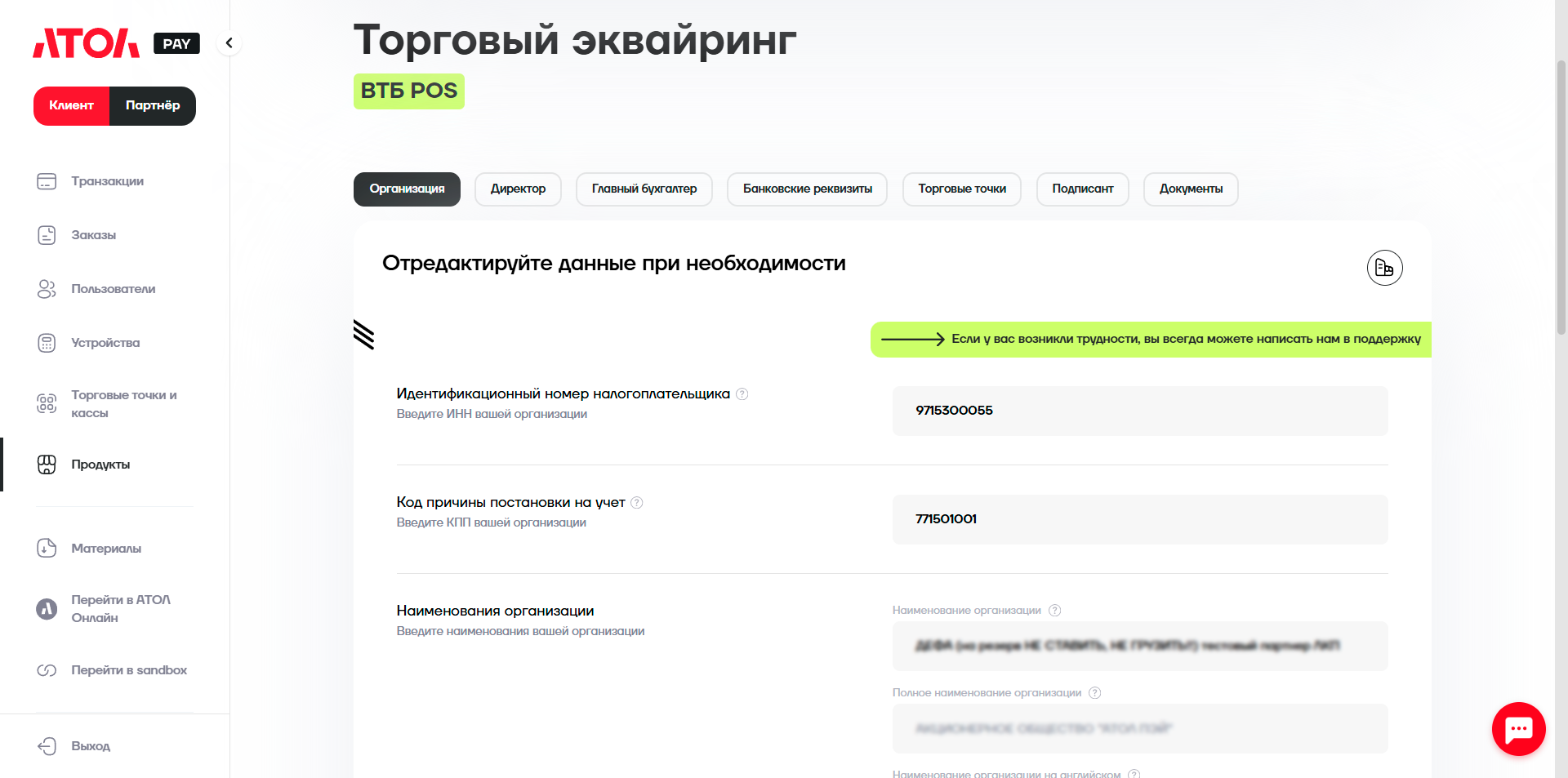This screenshot has width=1568, height=778.
Task: Select the Документы tab
Action: coord(1191,189)
